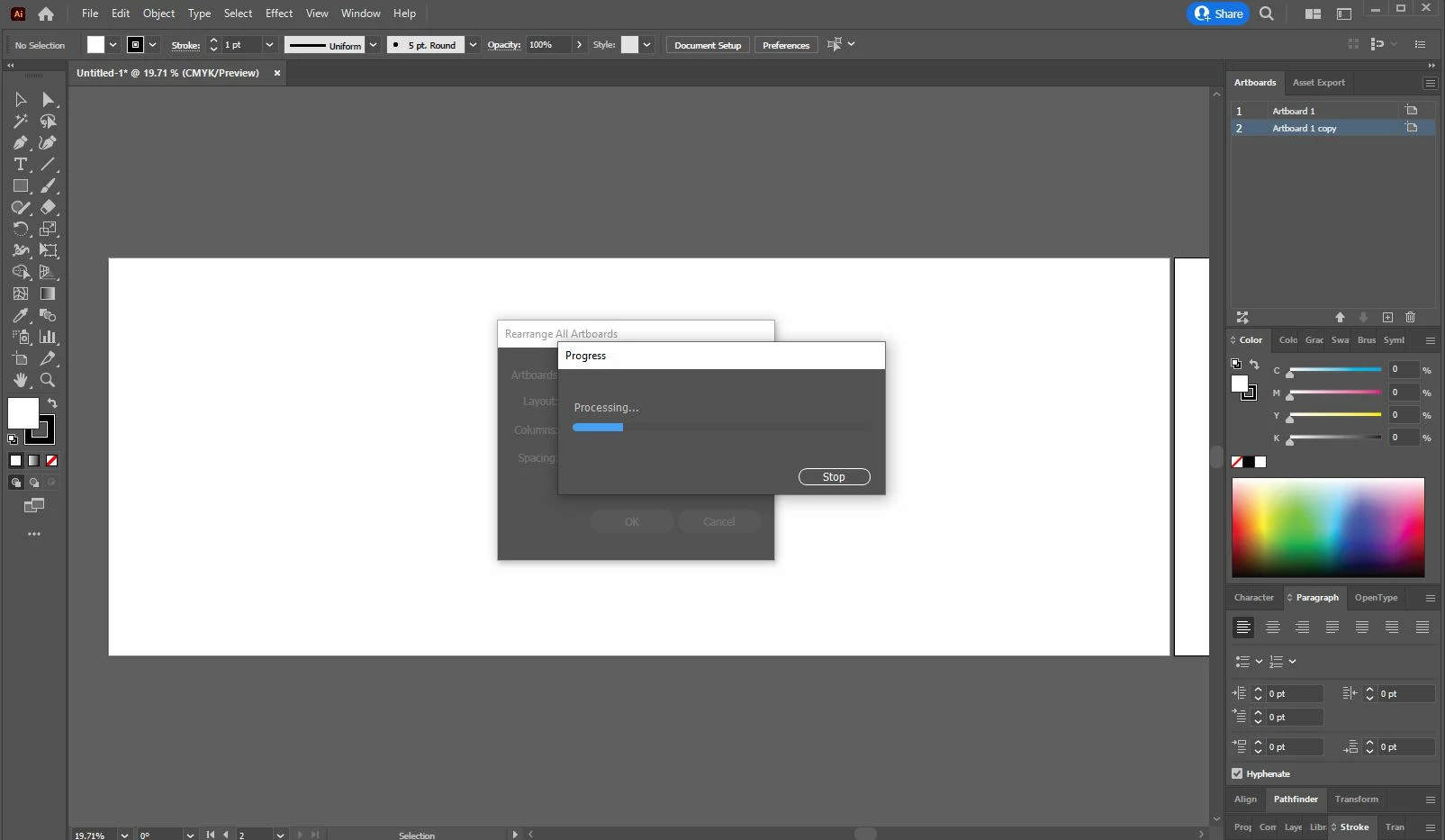Select the Line Segment tool
Screen dimensions: 1445x840
tap(49, 165)
